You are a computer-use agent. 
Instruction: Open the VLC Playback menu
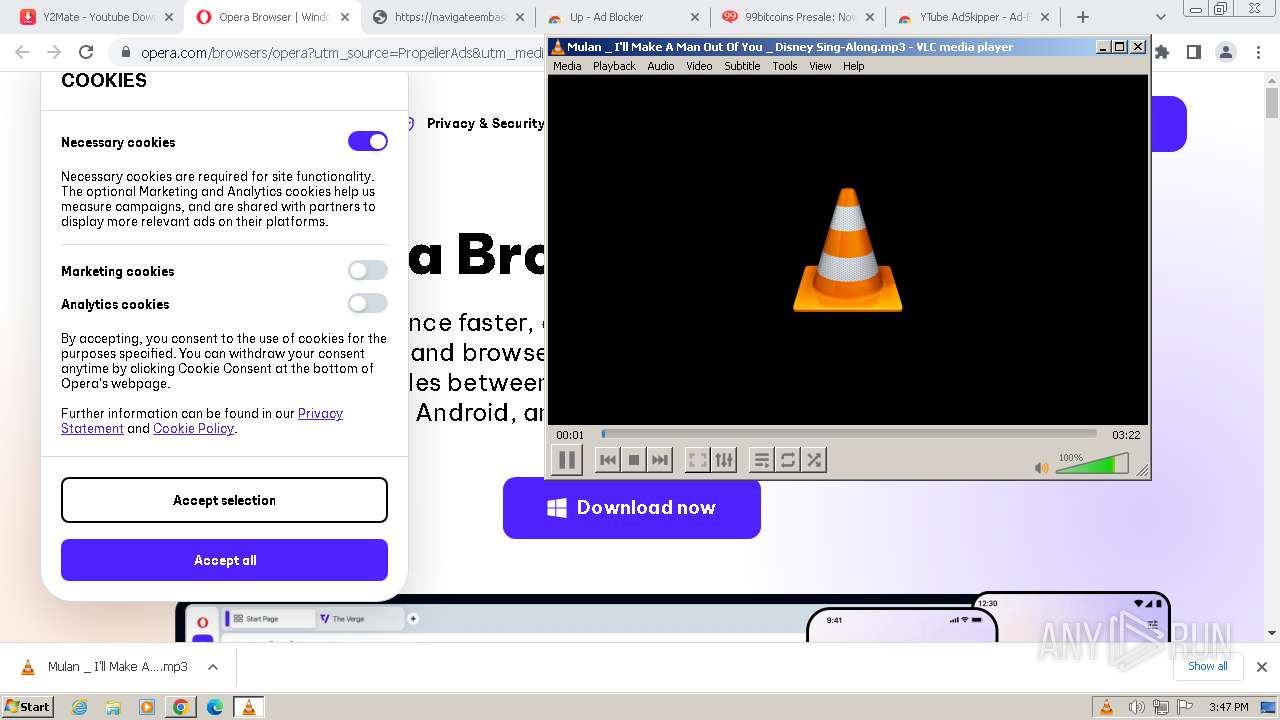[614, 66]
